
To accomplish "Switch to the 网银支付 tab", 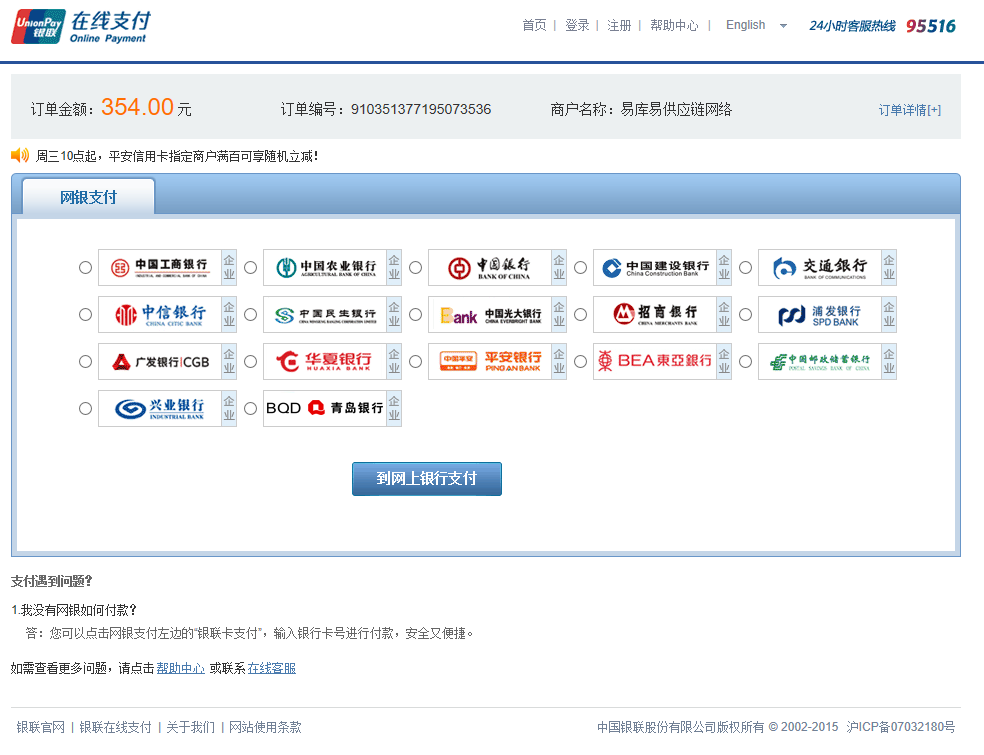I will pos(88,197).
